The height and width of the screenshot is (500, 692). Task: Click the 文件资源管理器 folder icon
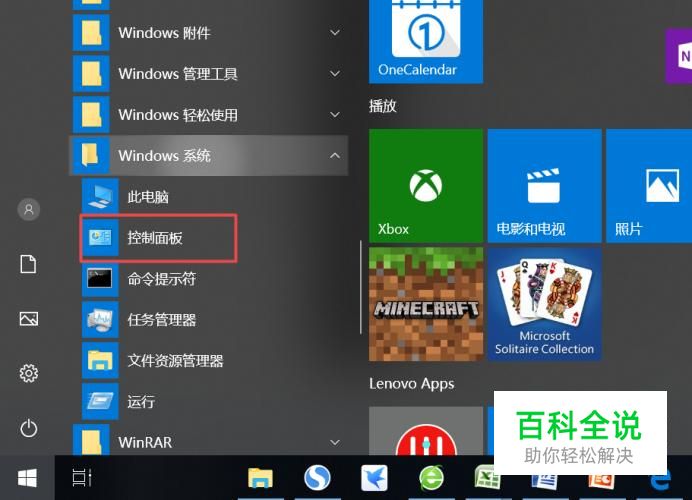[x=100, y=361]
